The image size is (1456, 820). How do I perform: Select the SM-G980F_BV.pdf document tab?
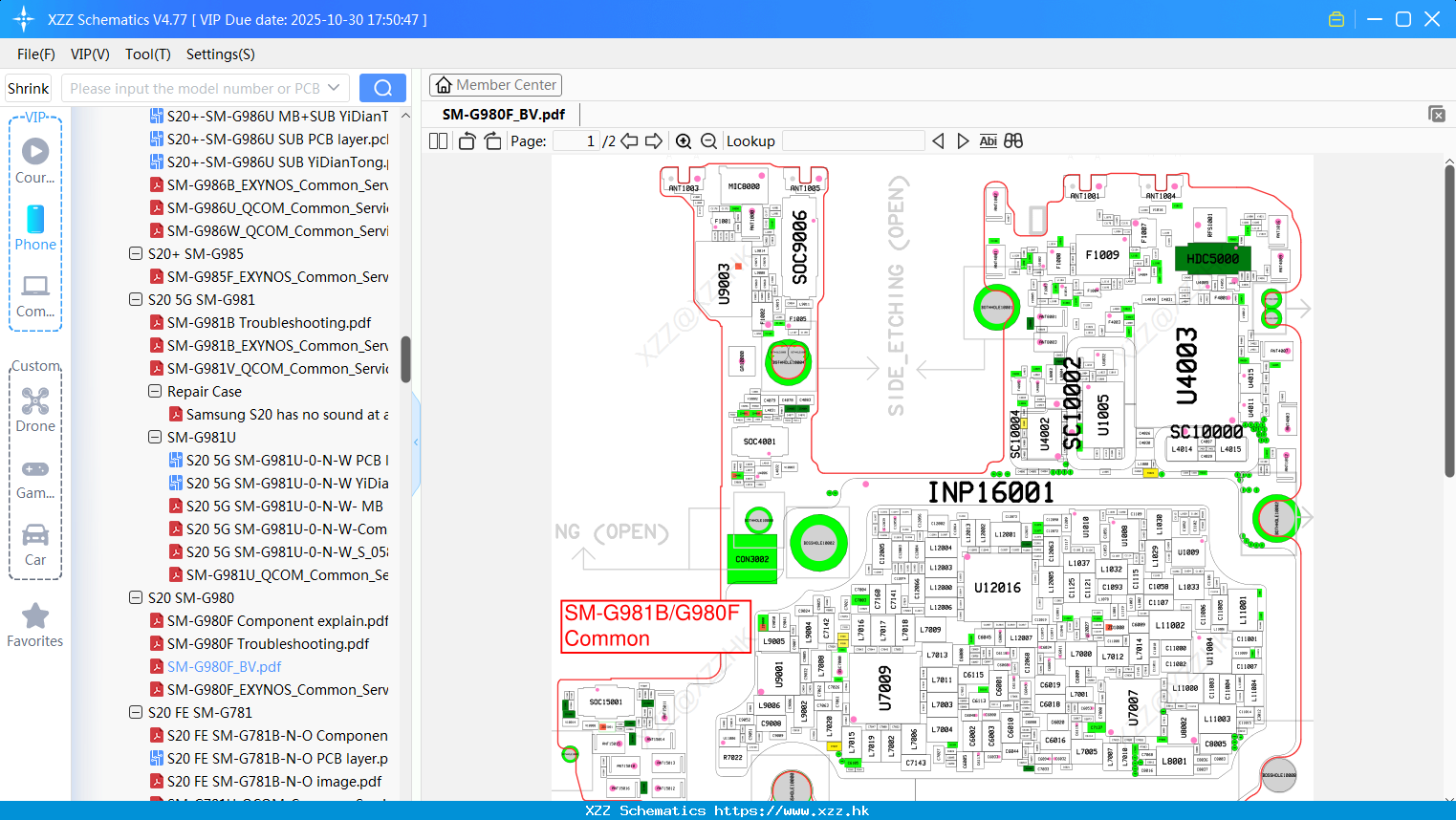coord(504,115)
